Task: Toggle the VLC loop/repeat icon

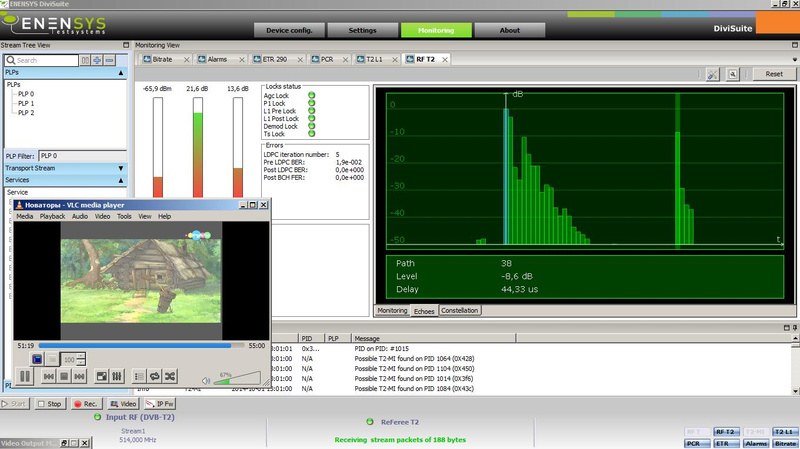Action: coord(155,376)
